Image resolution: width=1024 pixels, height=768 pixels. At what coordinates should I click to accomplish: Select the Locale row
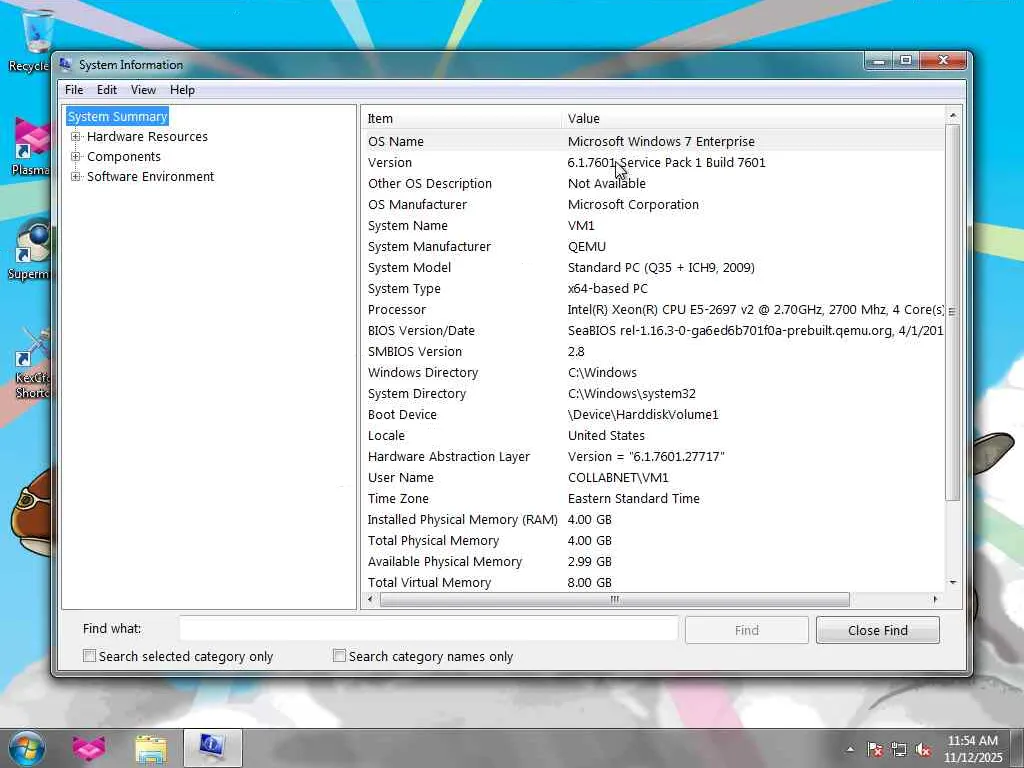pos(653,436)
